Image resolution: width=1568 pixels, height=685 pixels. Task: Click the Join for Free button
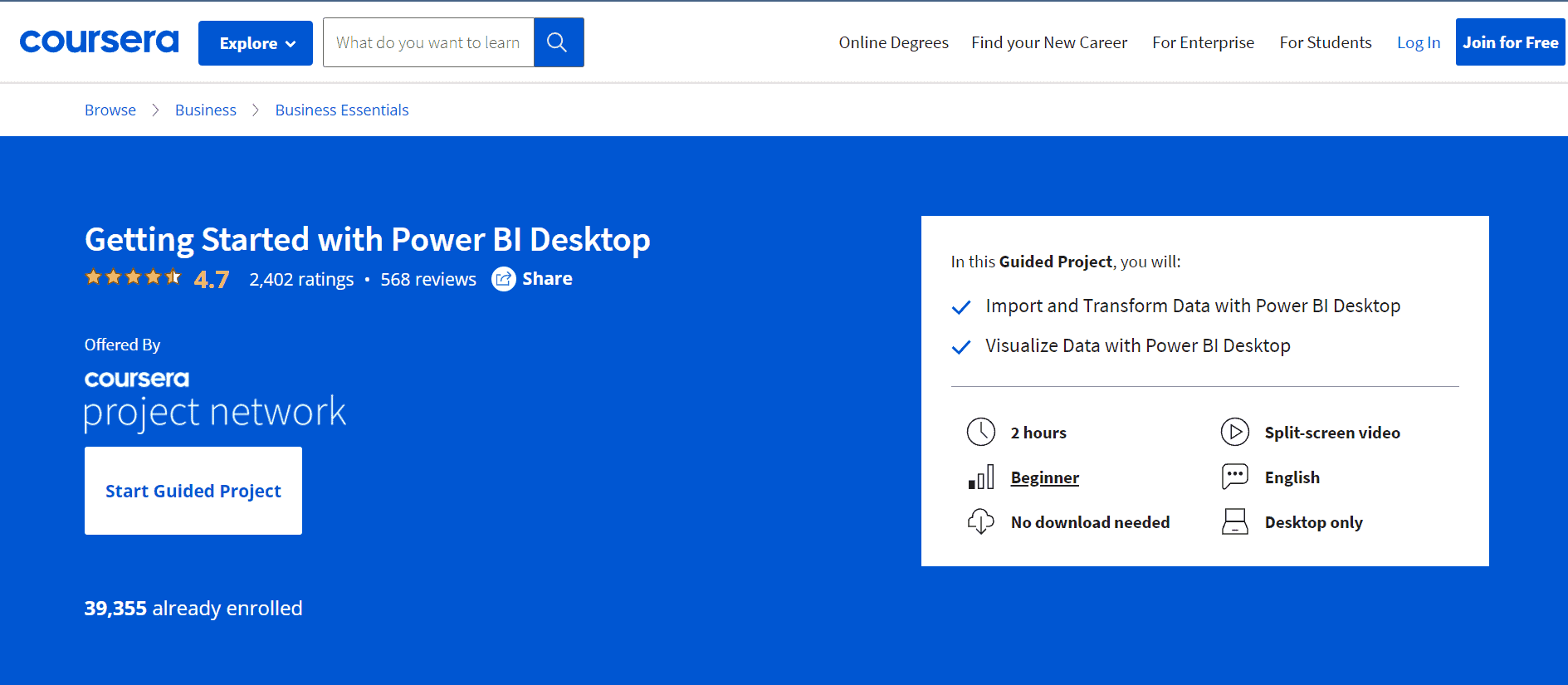1511,42
